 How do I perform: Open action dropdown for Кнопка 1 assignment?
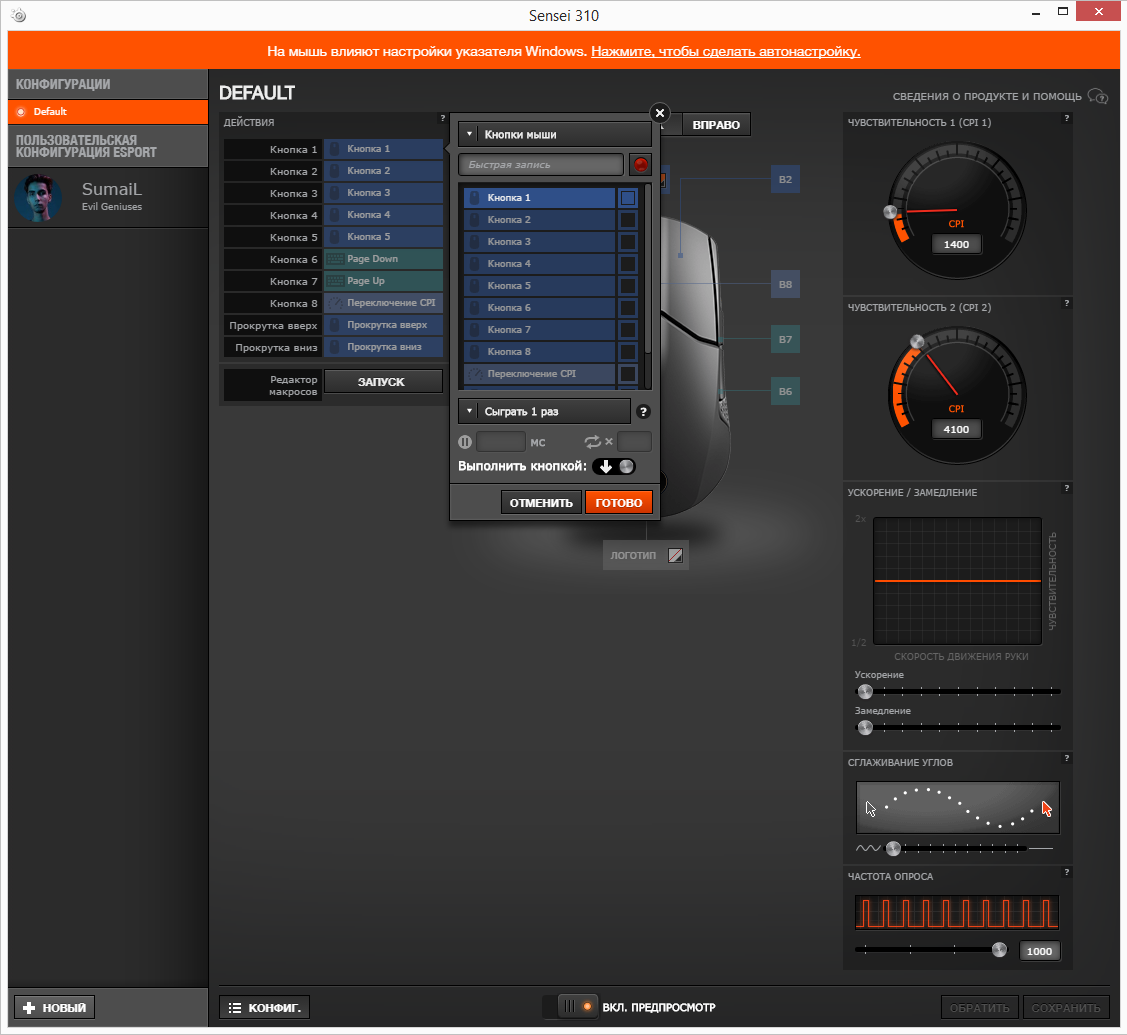coord(383,149)
